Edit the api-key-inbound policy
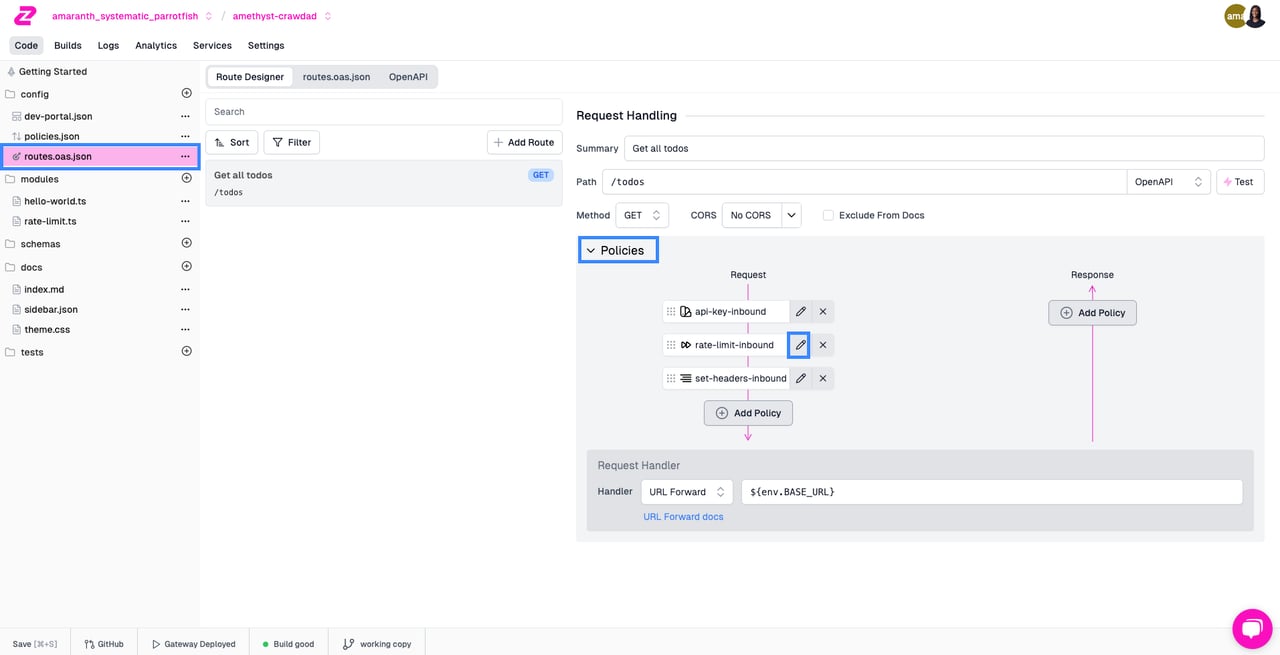The image size is (1280, 655). [x=801, y=311]
